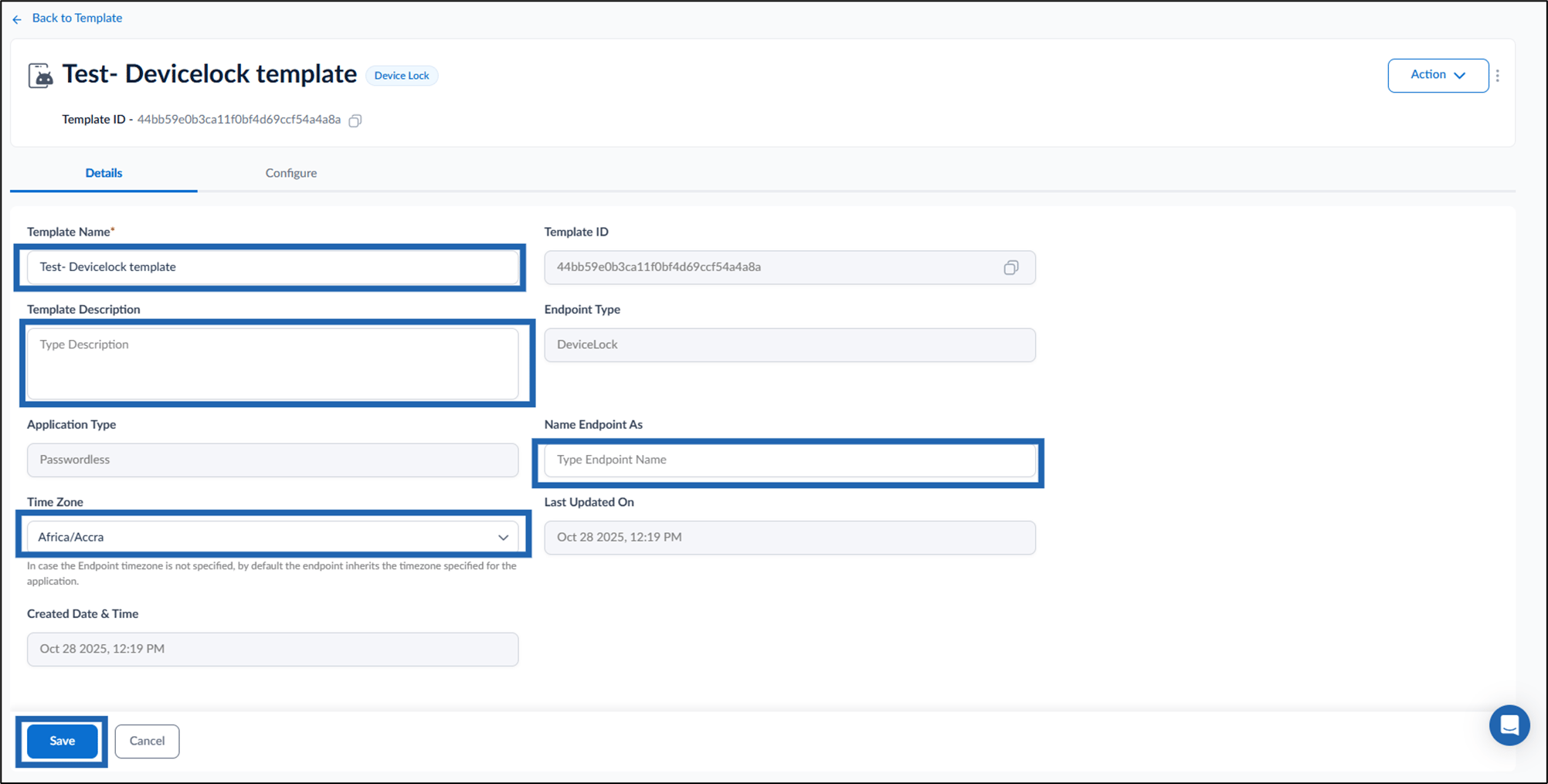Click the Last Updated On field
Image resolution: width=1548 pixels, height=784 pixels.
point(789,537)
